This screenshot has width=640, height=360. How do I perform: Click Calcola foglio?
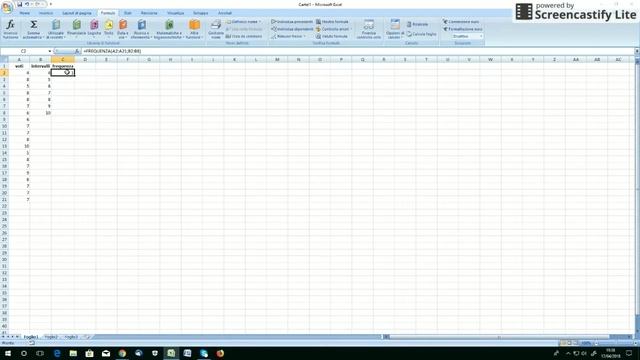pos(422,34)
